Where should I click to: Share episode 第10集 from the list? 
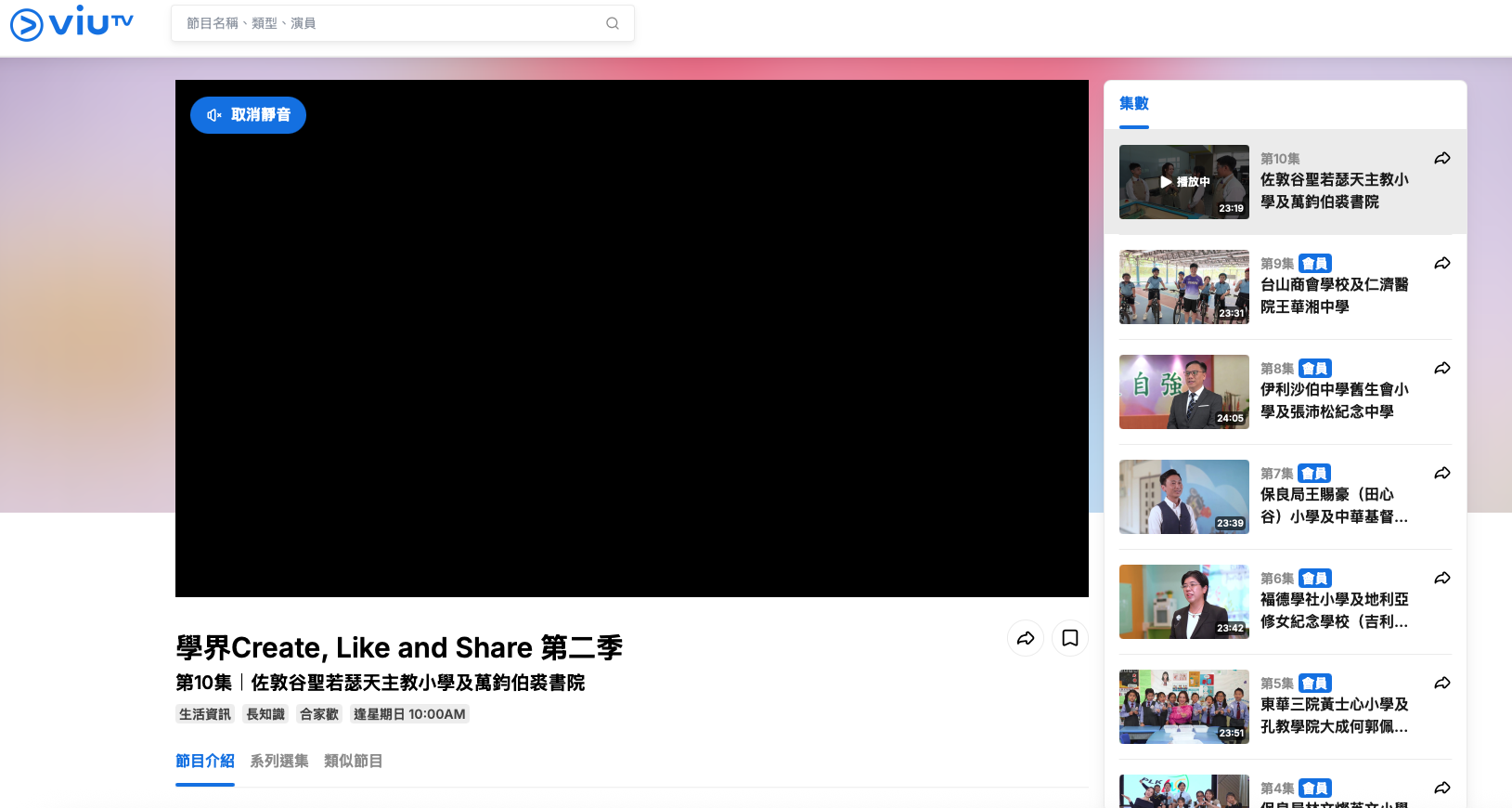coord(1442,159)
